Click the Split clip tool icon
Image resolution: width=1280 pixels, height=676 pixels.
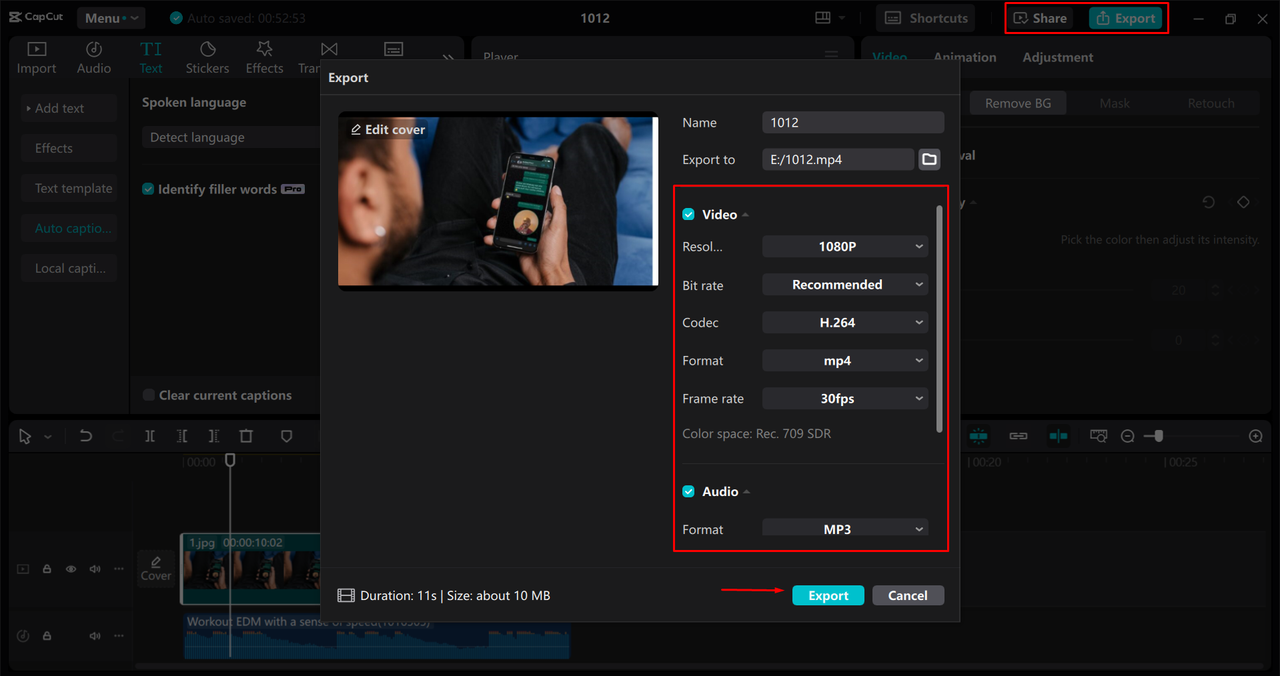(x=150, y=436)
